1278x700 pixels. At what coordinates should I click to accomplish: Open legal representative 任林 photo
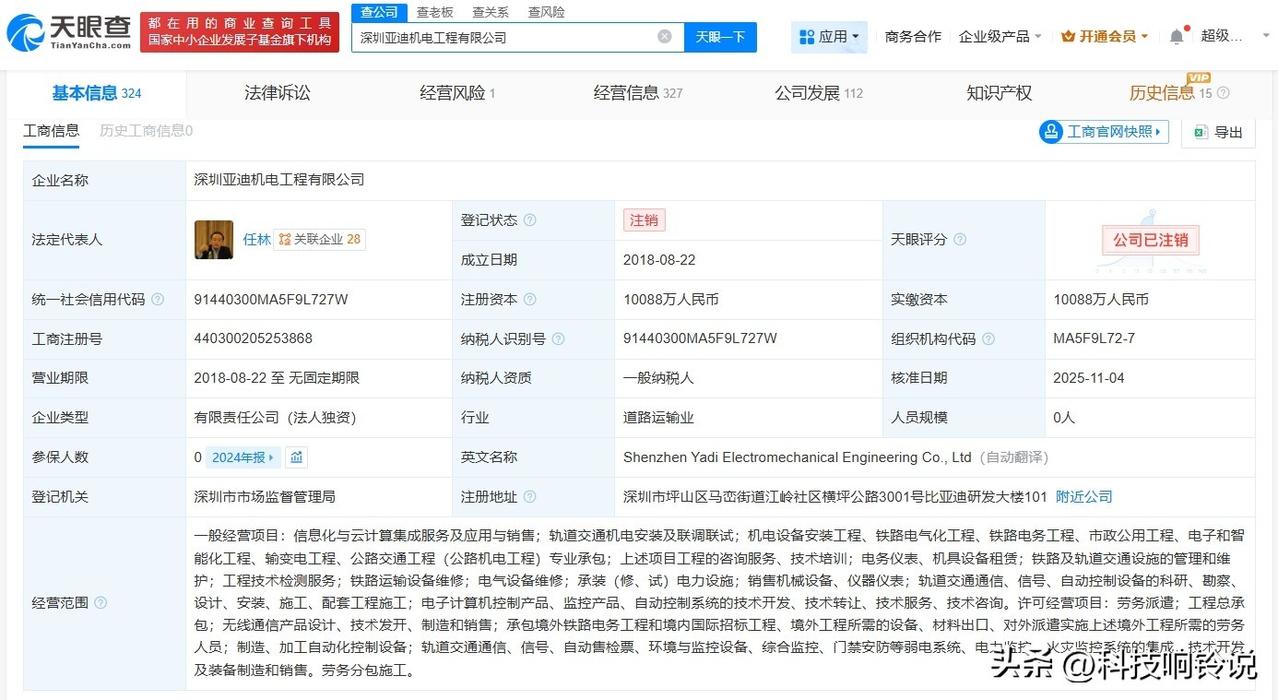(214, 240)
